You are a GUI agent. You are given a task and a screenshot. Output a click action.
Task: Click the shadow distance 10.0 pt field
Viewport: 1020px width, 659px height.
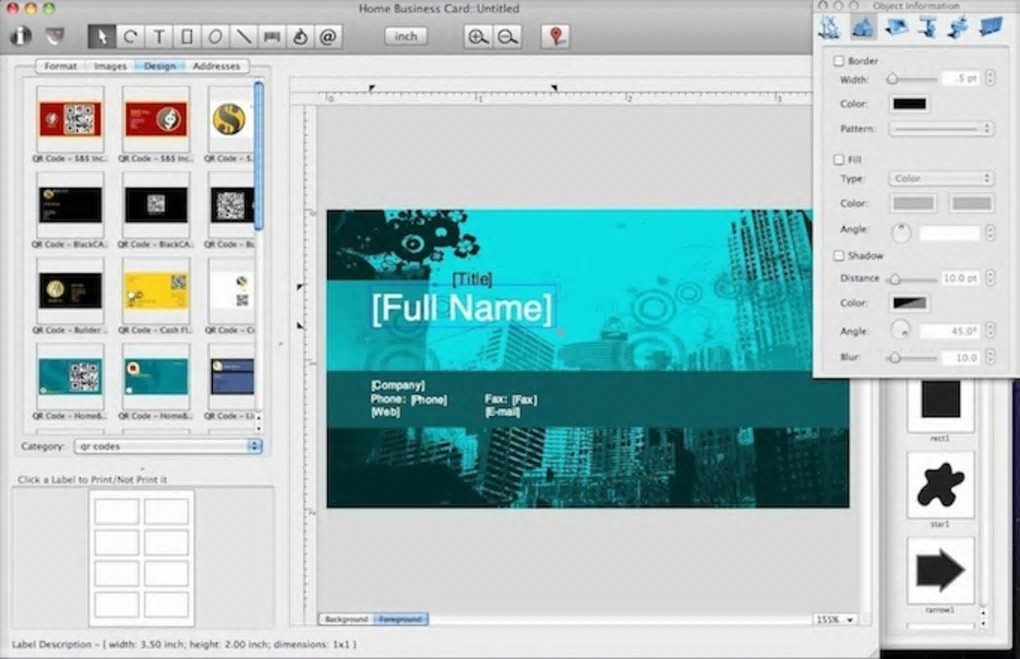pos(960,278)
